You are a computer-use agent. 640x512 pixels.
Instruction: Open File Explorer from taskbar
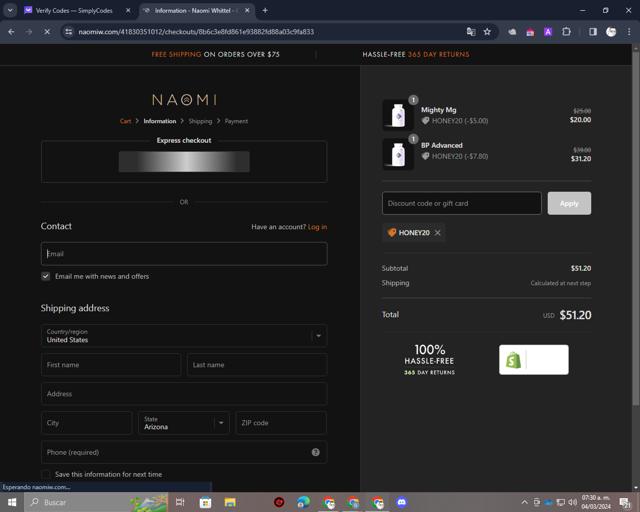[230, 502]
